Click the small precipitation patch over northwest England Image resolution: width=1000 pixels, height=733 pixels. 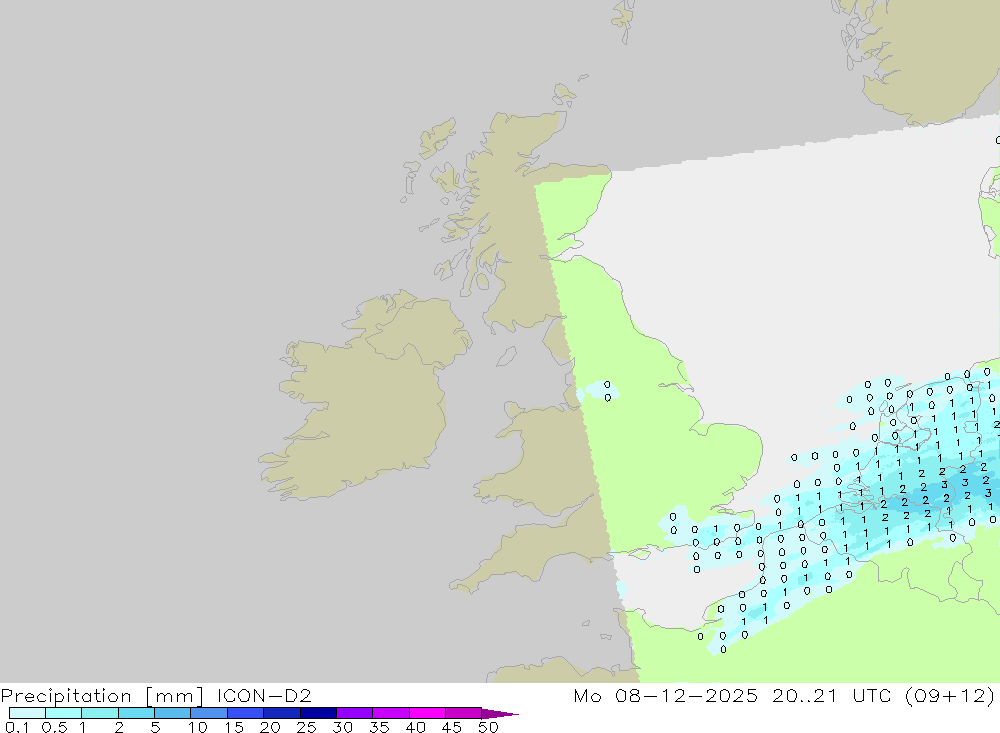[600, 391]
